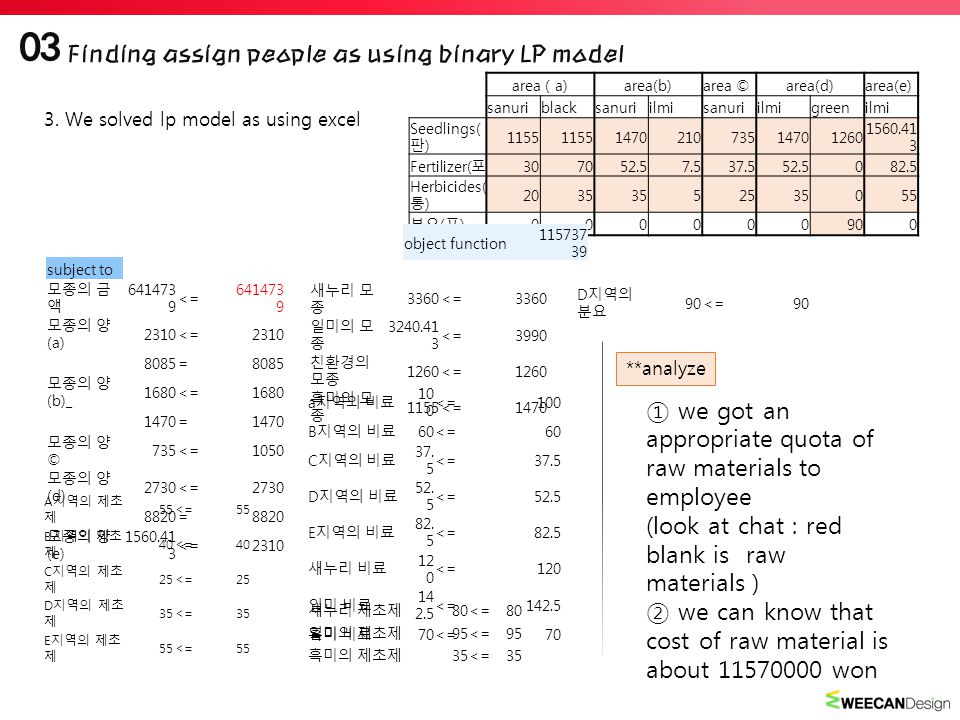Select the right-hand value 120 beside 새누리 비료
This screenshot has height=720, width=960.
pos(549,569)
